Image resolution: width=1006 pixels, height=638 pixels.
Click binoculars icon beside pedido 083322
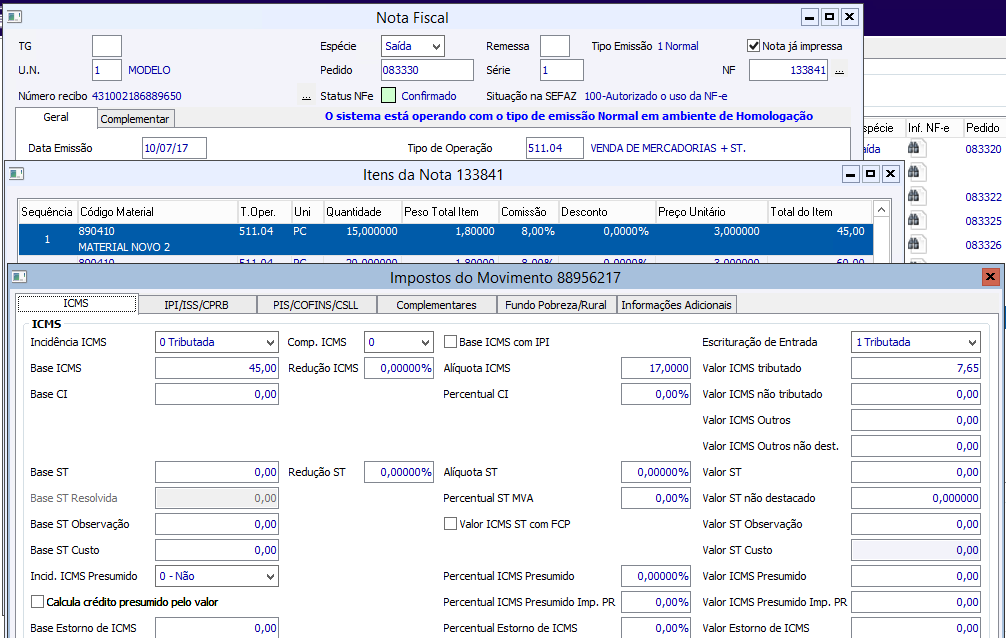click(913, 197)
